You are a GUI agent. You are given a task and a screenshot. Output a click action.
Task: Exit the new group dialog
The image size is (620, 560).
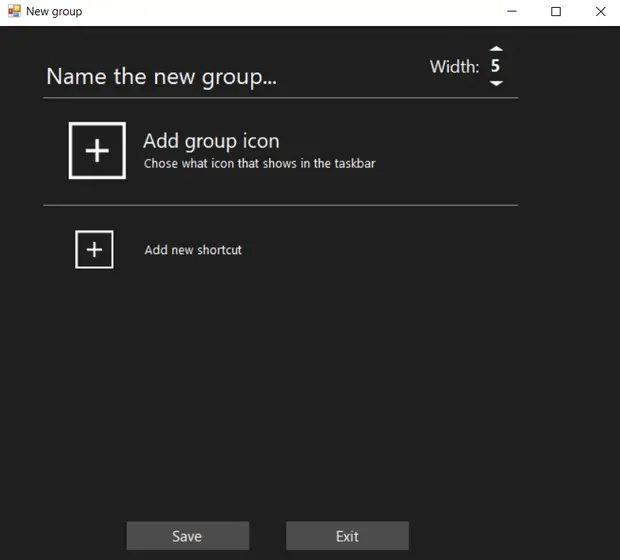click(x=348, y=536)
